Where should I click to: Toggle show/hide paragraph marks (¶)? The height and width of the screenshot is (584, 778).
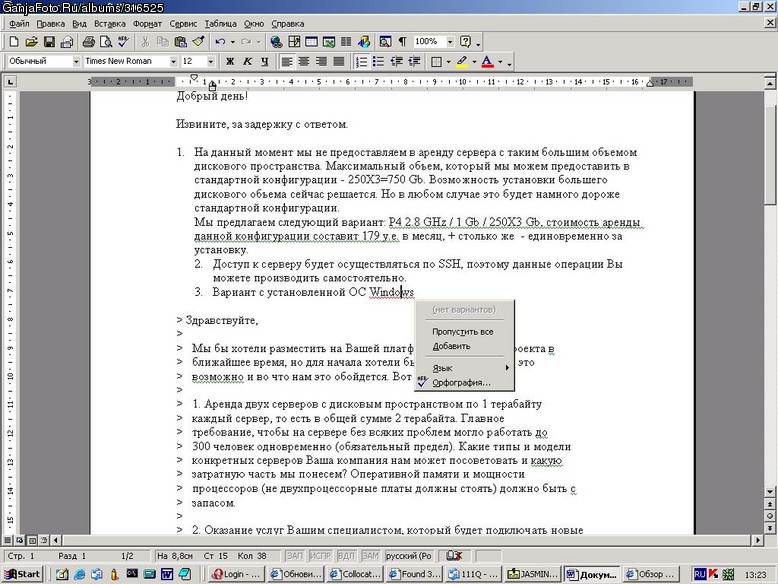pyautogui.click(x=402, y=42)
